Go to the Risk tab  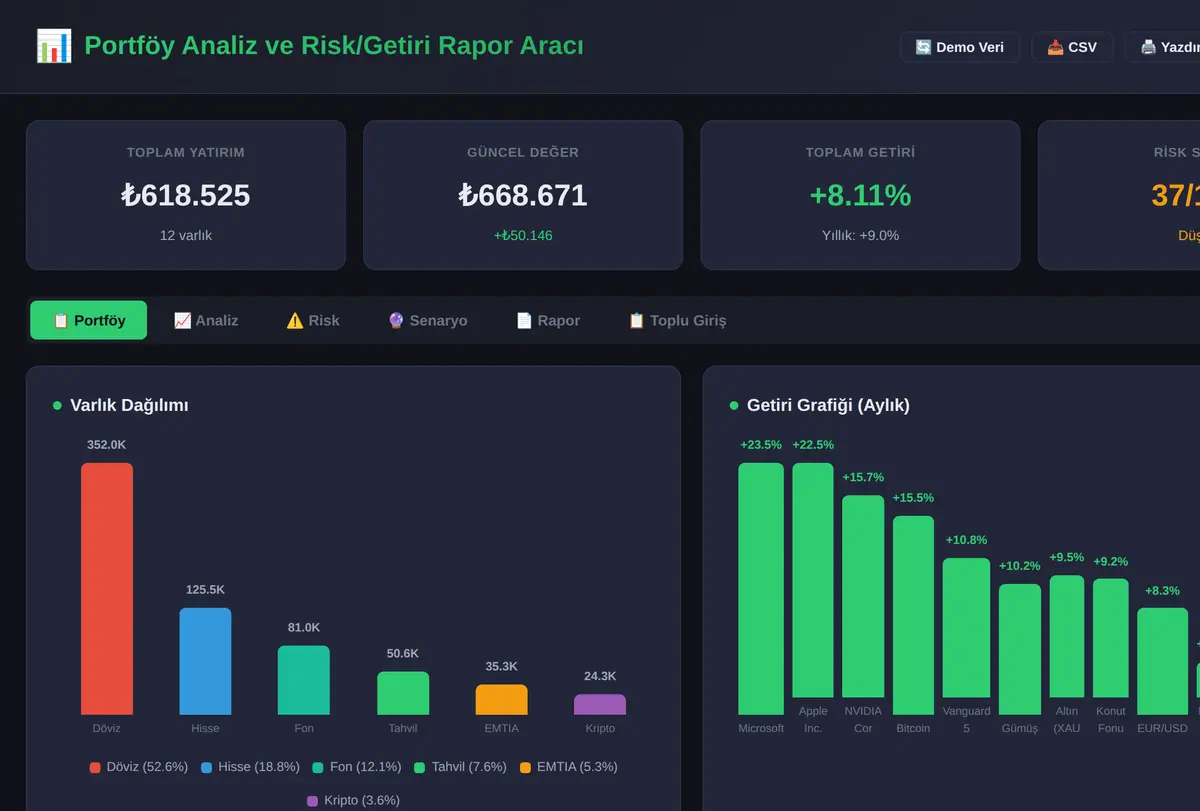click(313, 320)
